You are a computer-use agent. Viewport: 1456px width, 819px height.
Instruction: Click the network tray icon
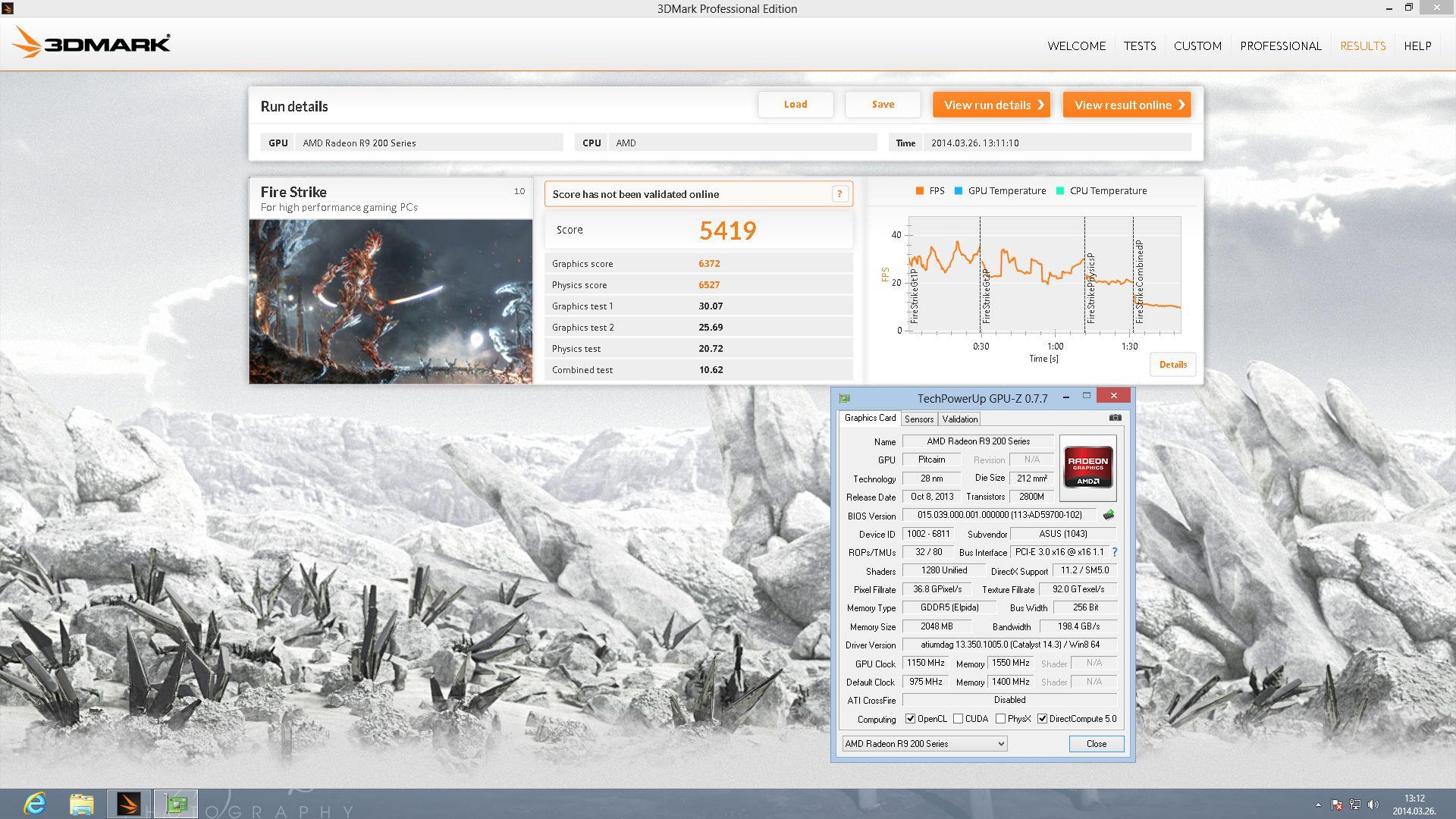click(1355, 805)
